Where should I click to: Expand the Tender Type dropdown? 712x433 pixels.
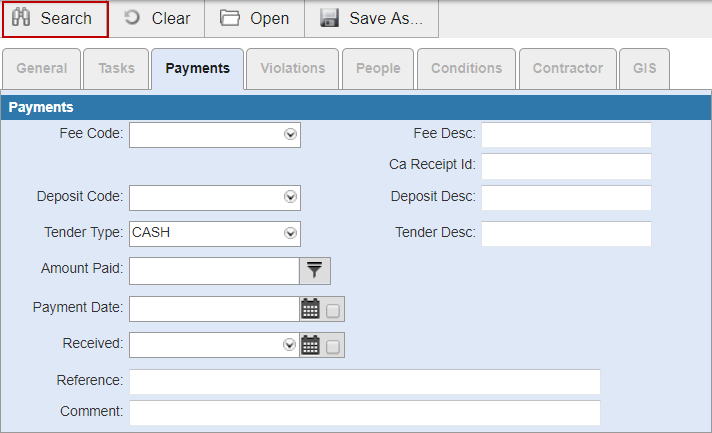[x=290, y=233]
